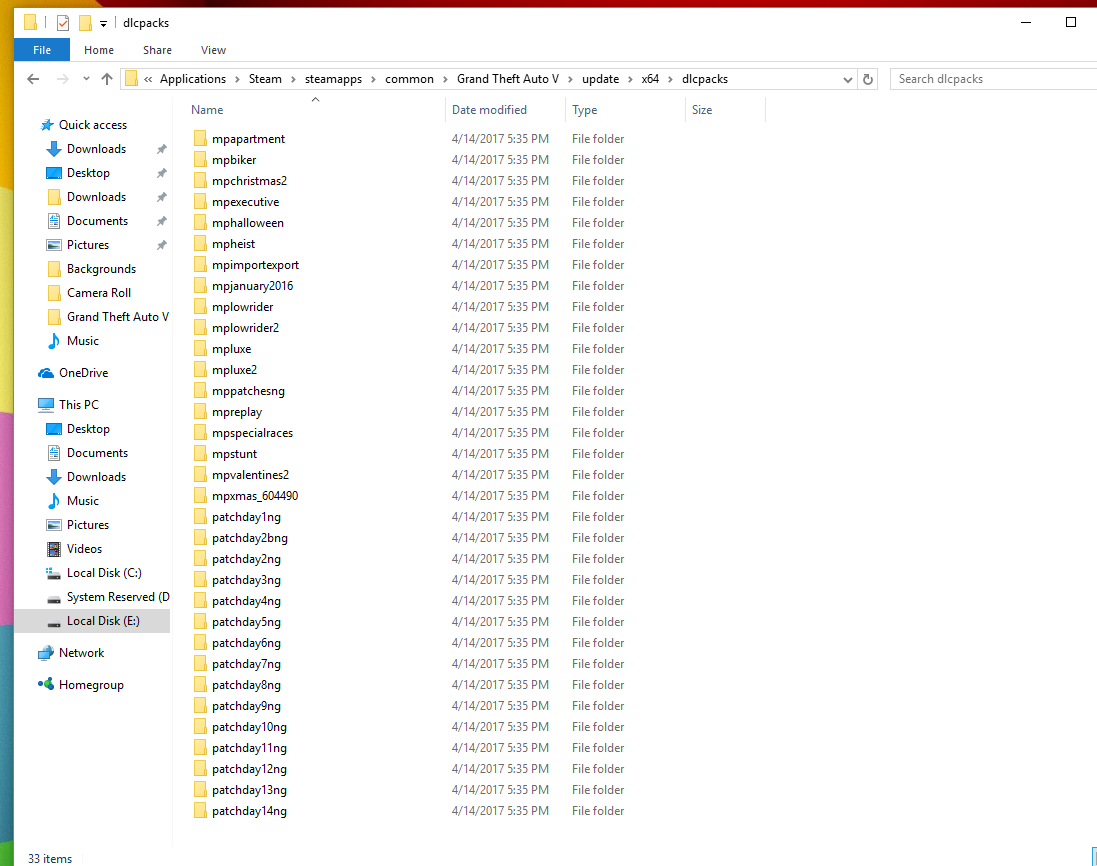Select the patchday2bng folder
This screenshot has height=866, width=1097.
(x=250, y=537)
